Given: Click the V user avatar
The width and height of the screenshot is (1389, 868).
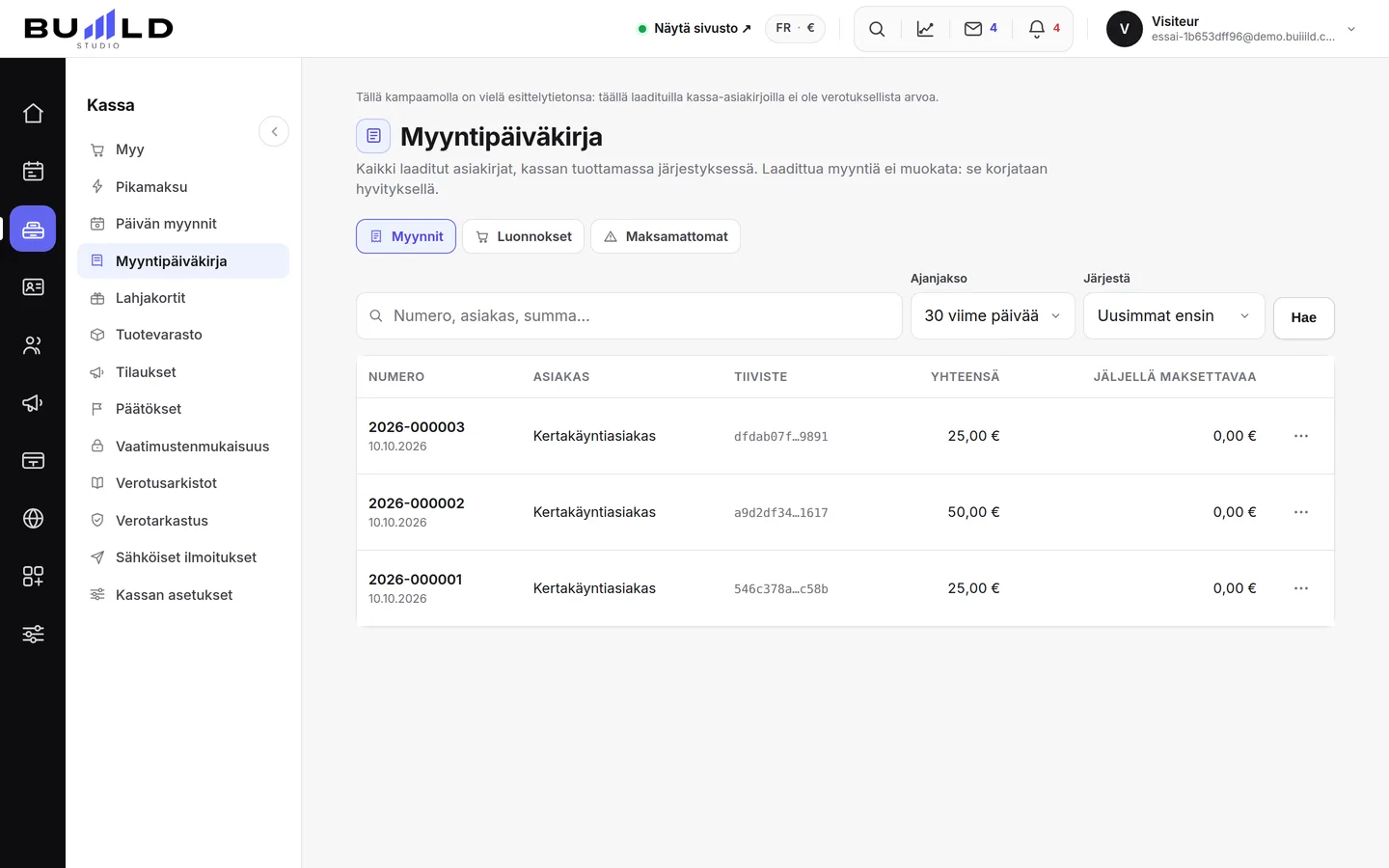Looking at the screenshot, I should [x=1125, y=29].
